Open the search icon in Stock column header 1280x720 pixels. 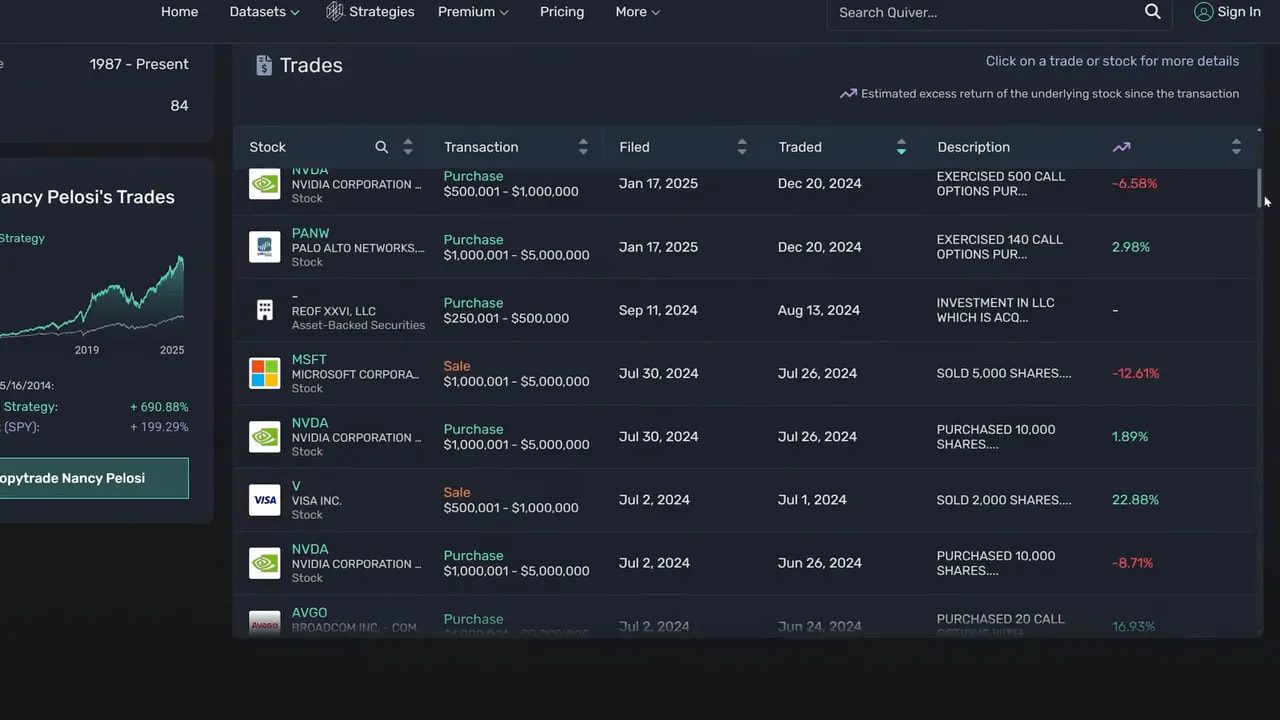pos(381,146)
